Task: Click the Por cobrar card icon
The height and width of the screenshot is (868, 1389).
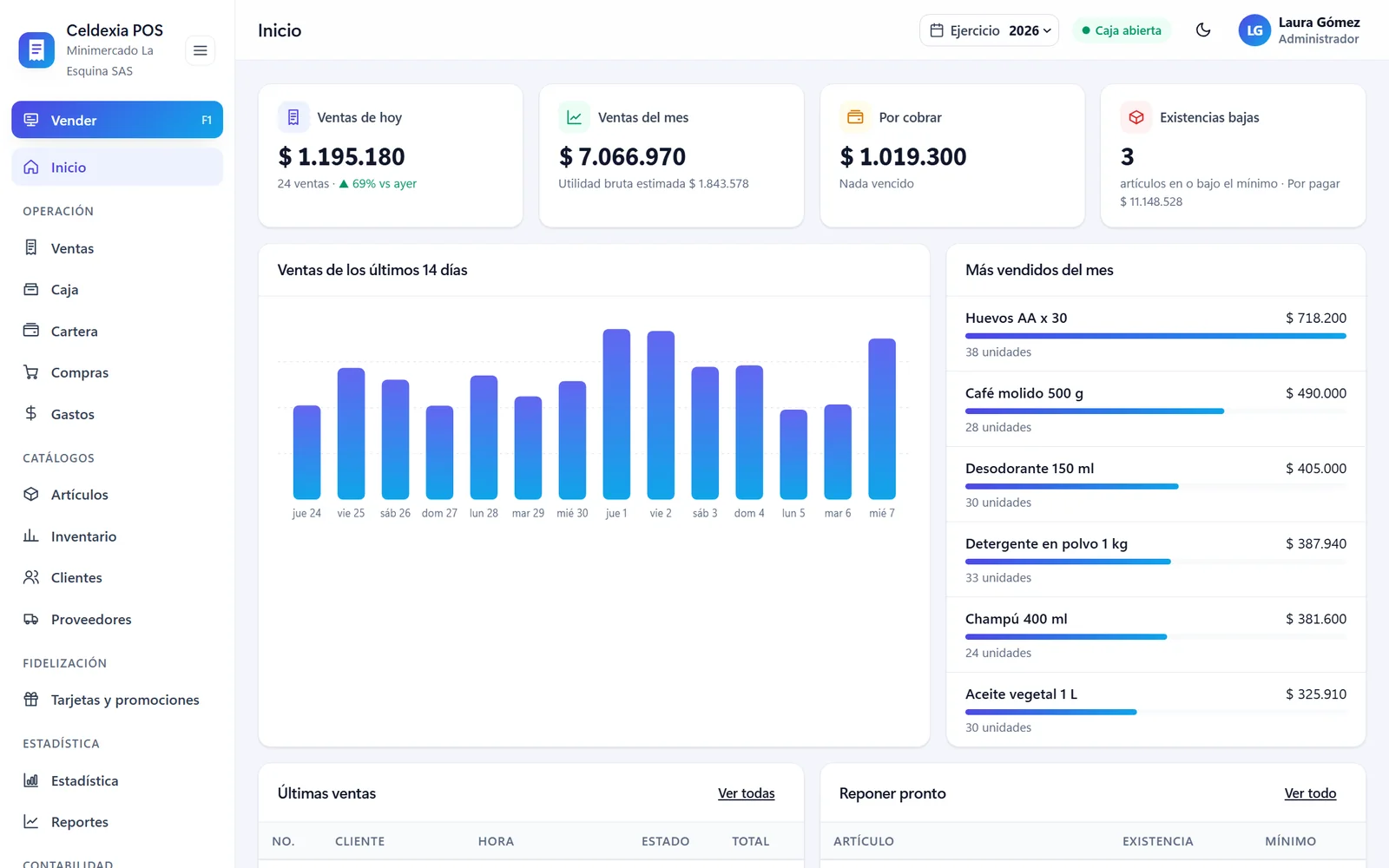Action: click(855, 117)
